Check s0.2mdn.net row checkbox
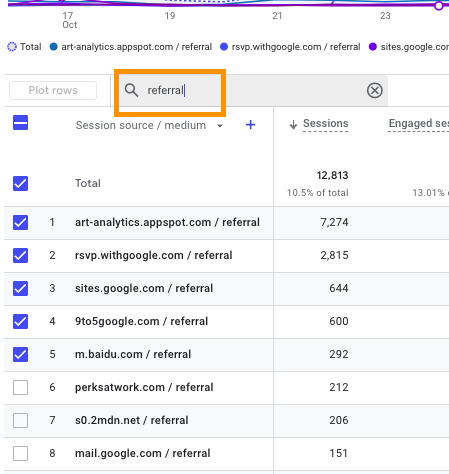449x474 pixels. 20,420
